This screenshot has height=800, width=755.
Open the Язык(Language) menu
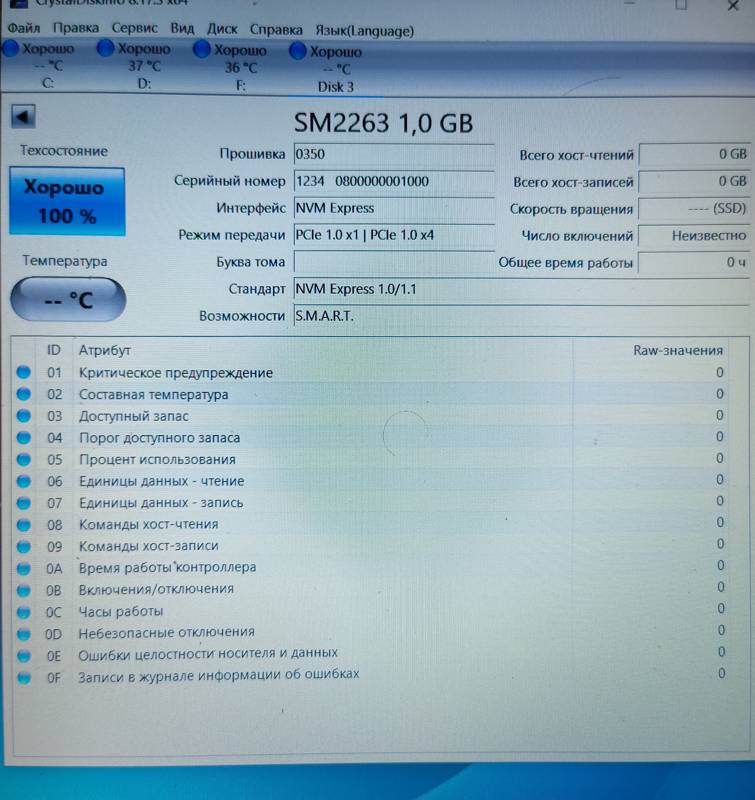[x=364, y=31]
